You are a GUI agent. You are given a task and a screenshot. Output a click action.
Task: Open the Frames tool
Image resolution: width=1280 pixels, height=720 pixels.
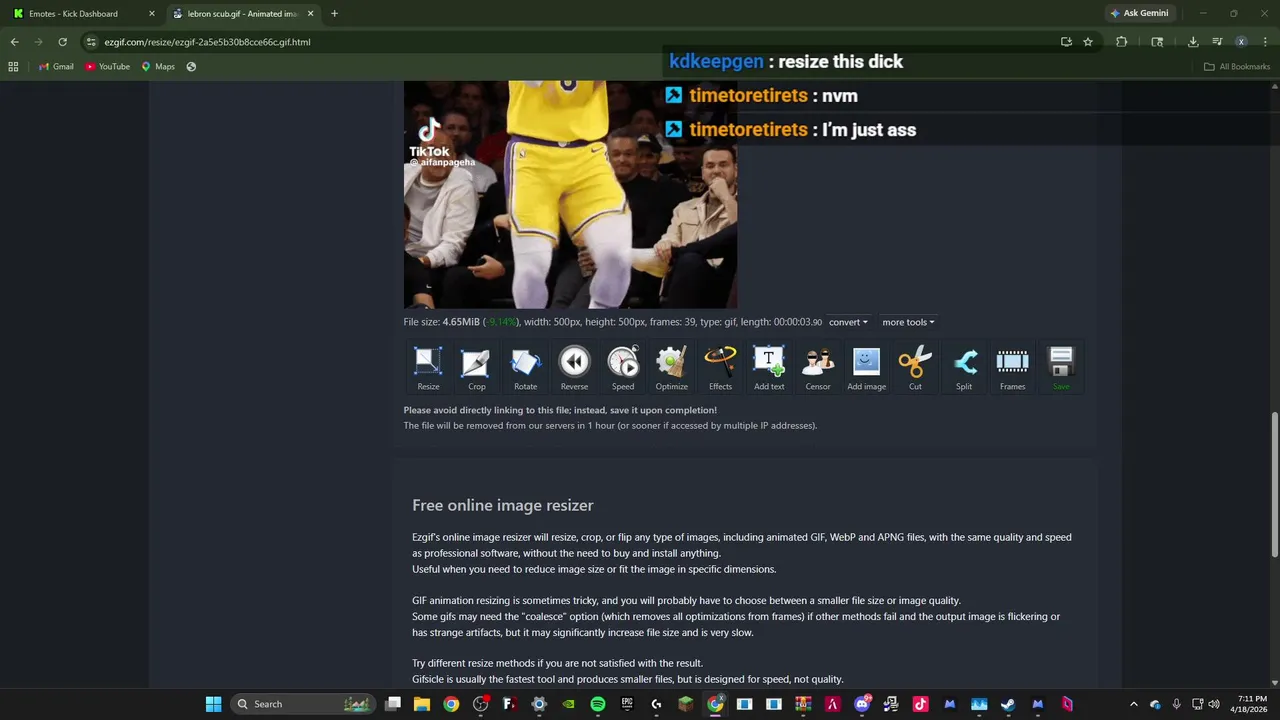[x=1012, y=368]
